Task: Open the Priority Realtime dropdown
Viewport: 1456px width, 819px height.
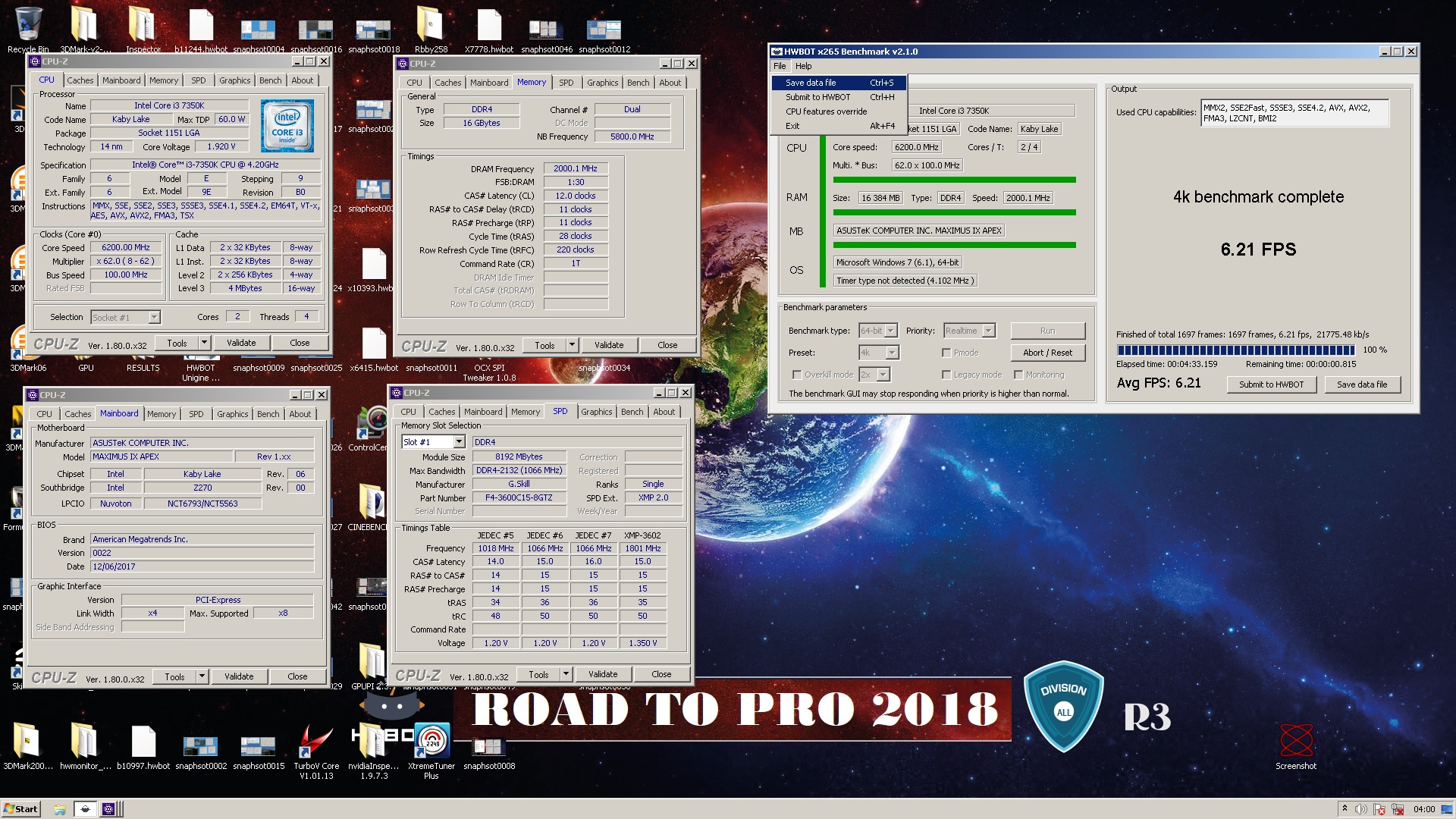Action: click(969, 331)
